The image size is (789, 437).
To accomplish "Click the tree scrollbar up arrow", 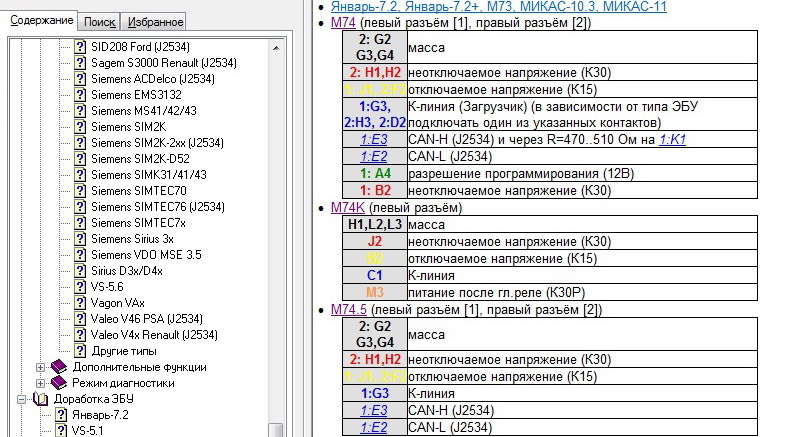I will [276, 48].
